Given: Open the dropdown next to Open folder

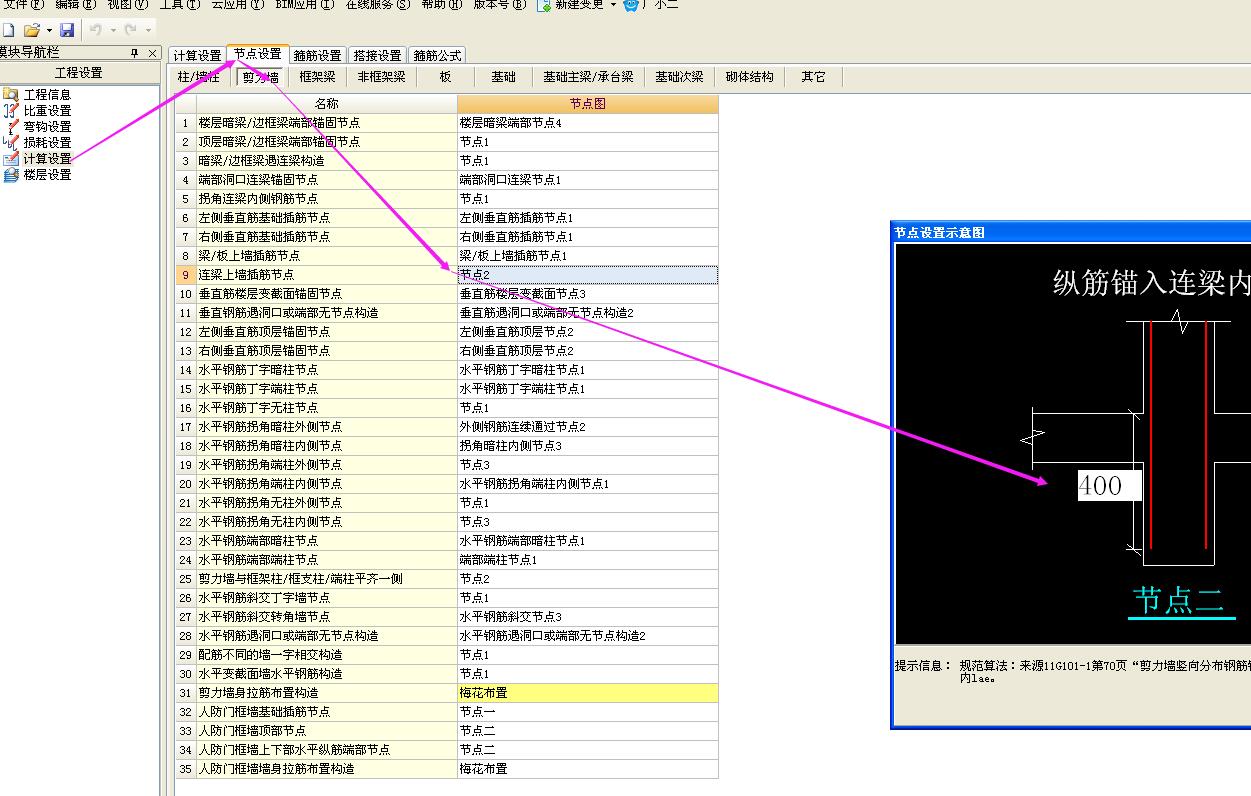Looking at the screenshot, I should click(48, 30).
